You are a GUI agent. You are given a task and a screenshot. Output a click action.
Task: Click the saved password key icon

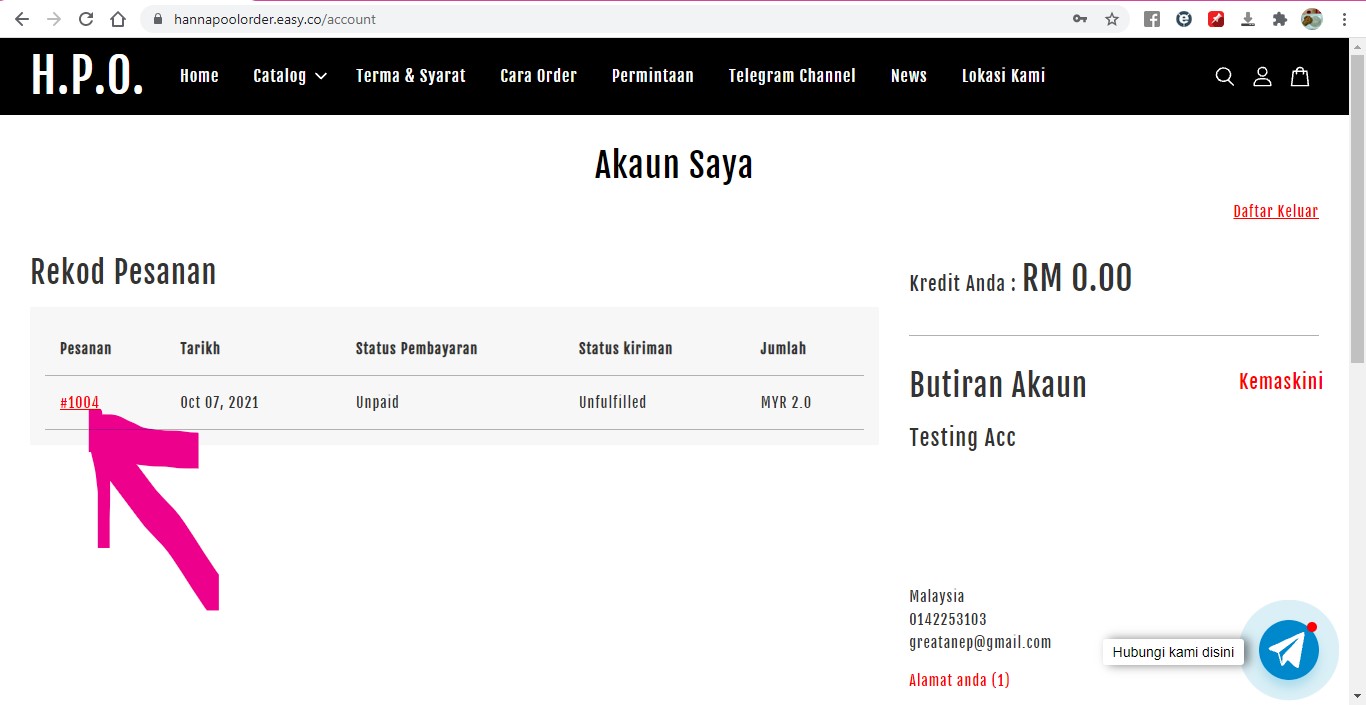[x=1080, y=19]
